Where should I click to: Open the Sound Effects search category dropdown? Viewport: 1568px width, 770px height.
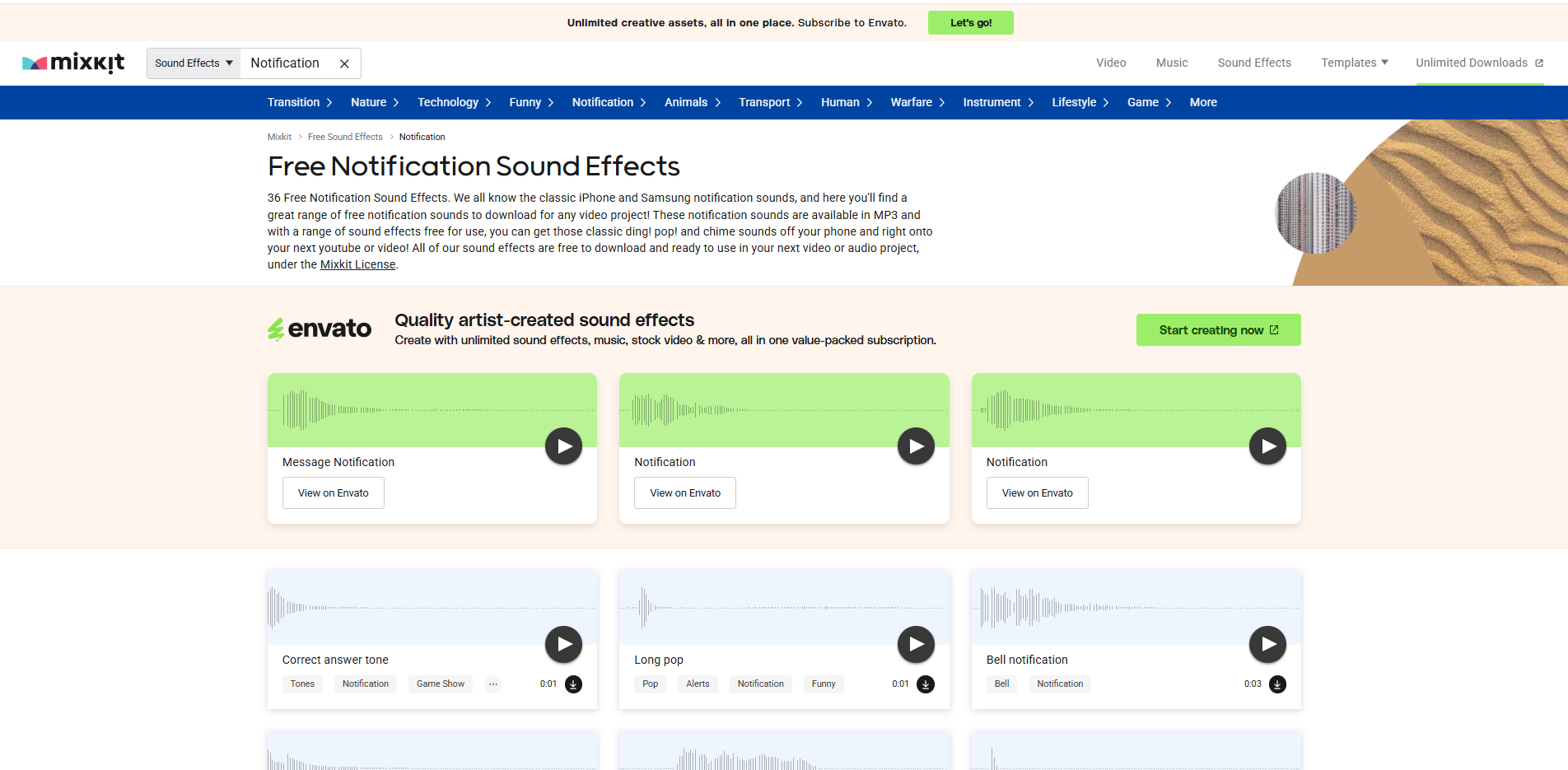[x=193, y=63]
